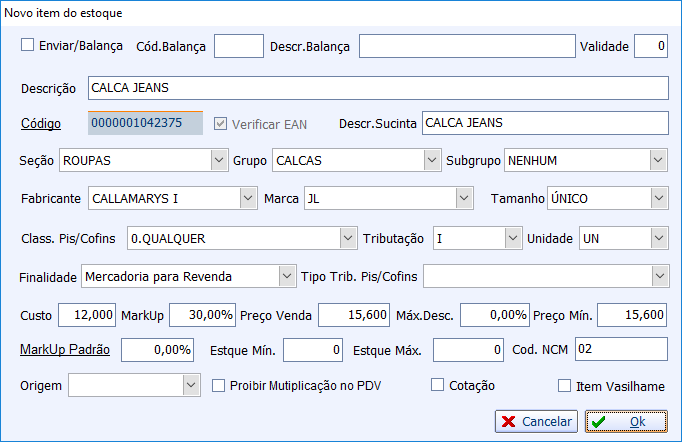Click the Preço Venda field

[x=354, y=314]
